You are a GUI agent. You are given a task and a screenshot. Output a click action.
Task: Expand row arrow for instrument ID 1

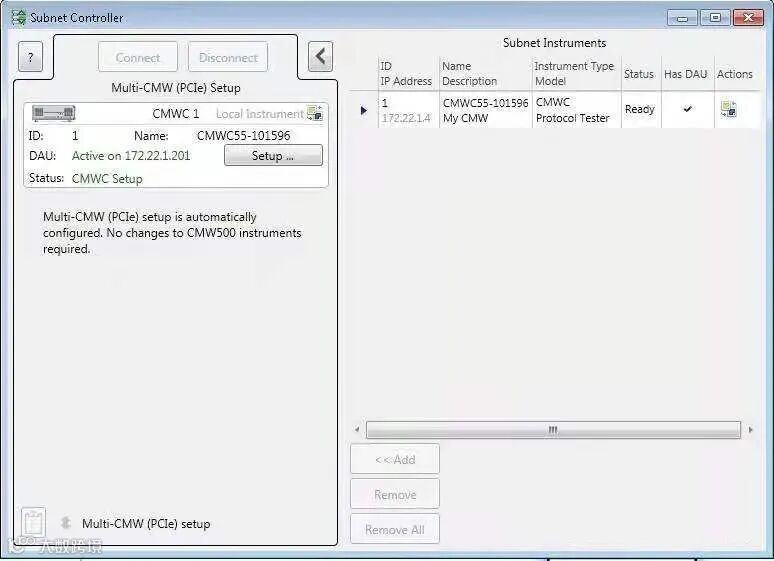click(364, 110)
